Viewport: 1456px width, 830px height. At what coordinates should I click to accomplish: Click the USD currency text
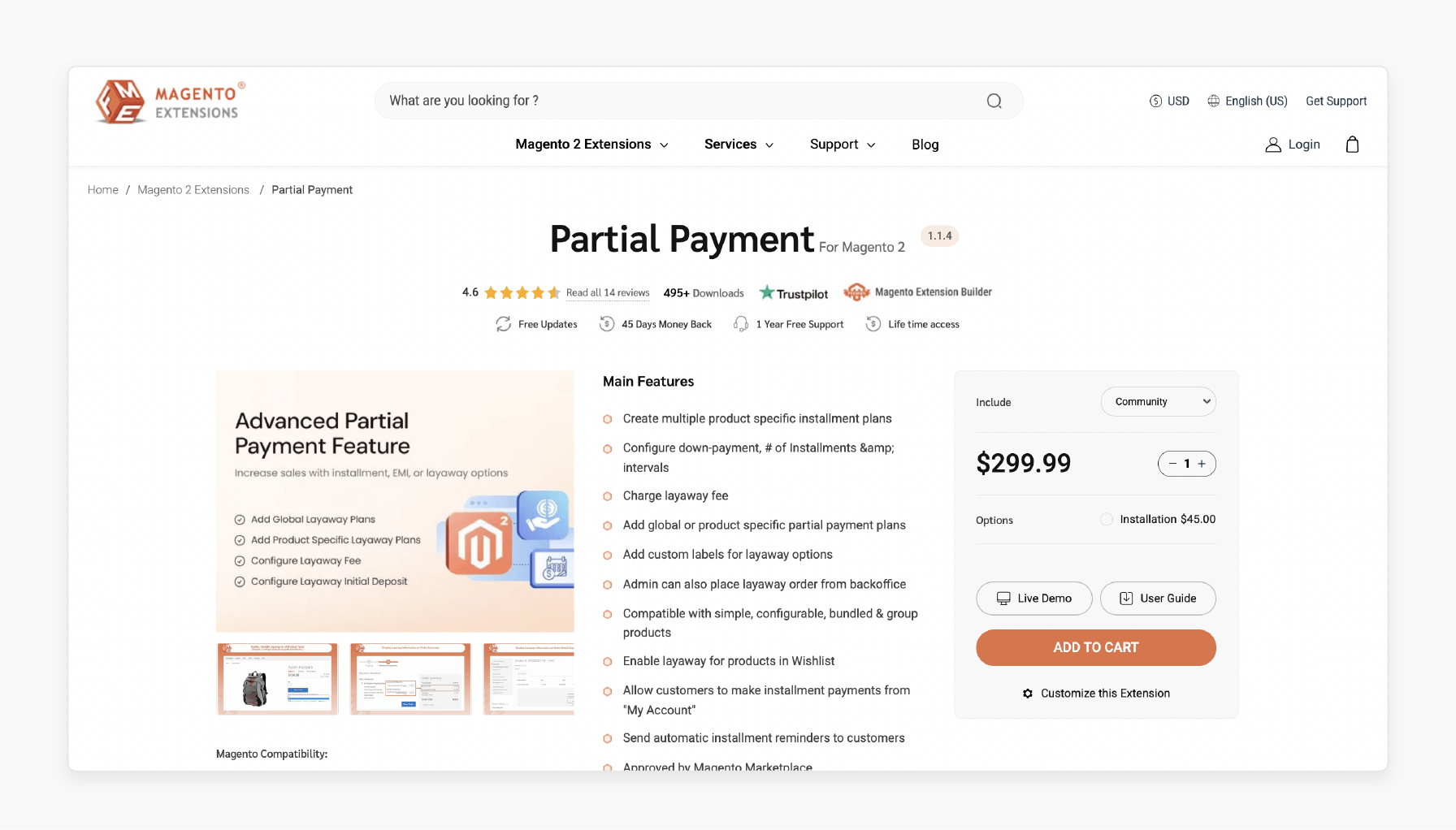point(1178,101)
